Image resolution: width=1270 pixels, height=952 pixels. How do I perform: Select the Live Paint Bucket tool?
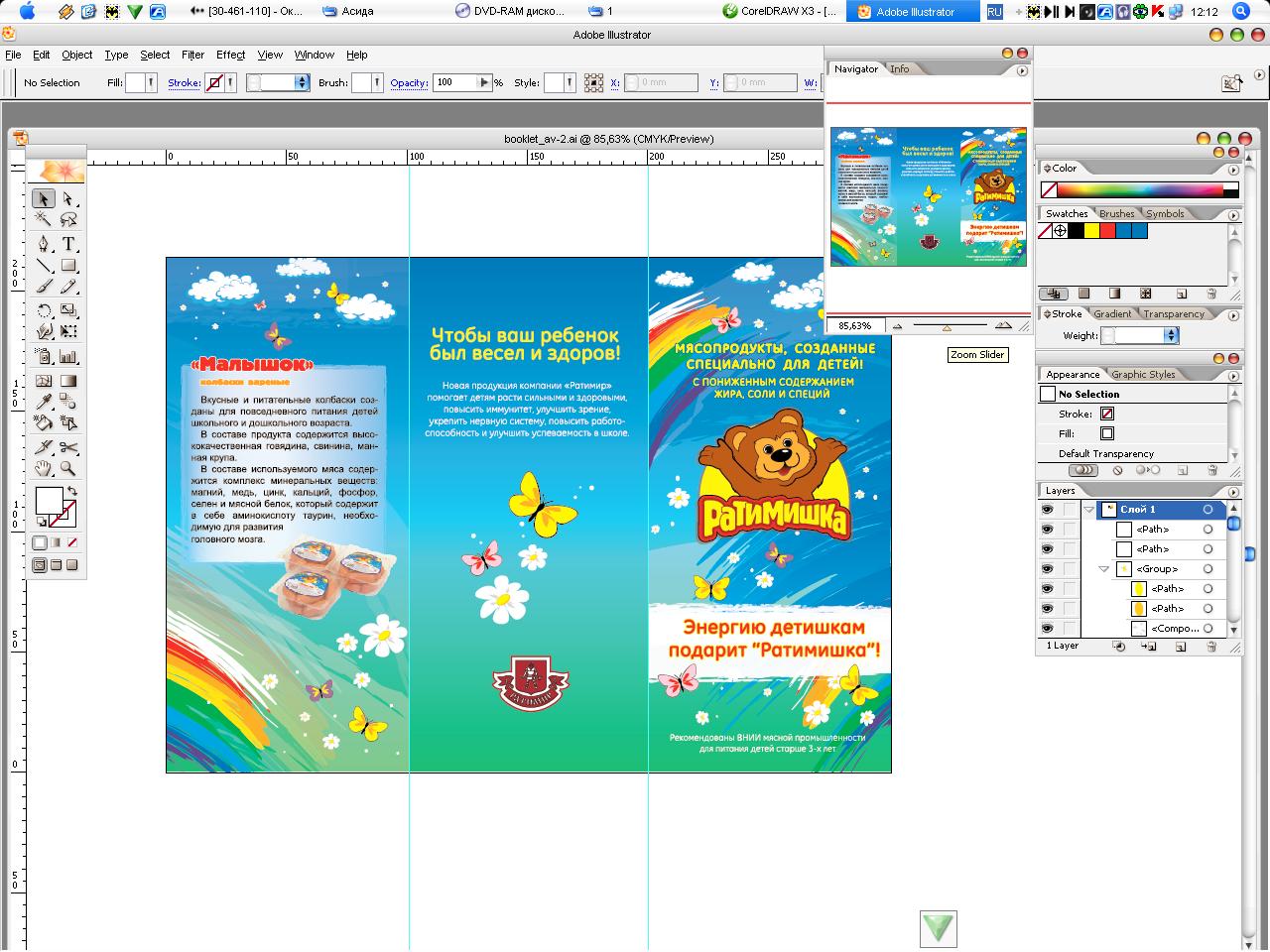coord(44,422)
